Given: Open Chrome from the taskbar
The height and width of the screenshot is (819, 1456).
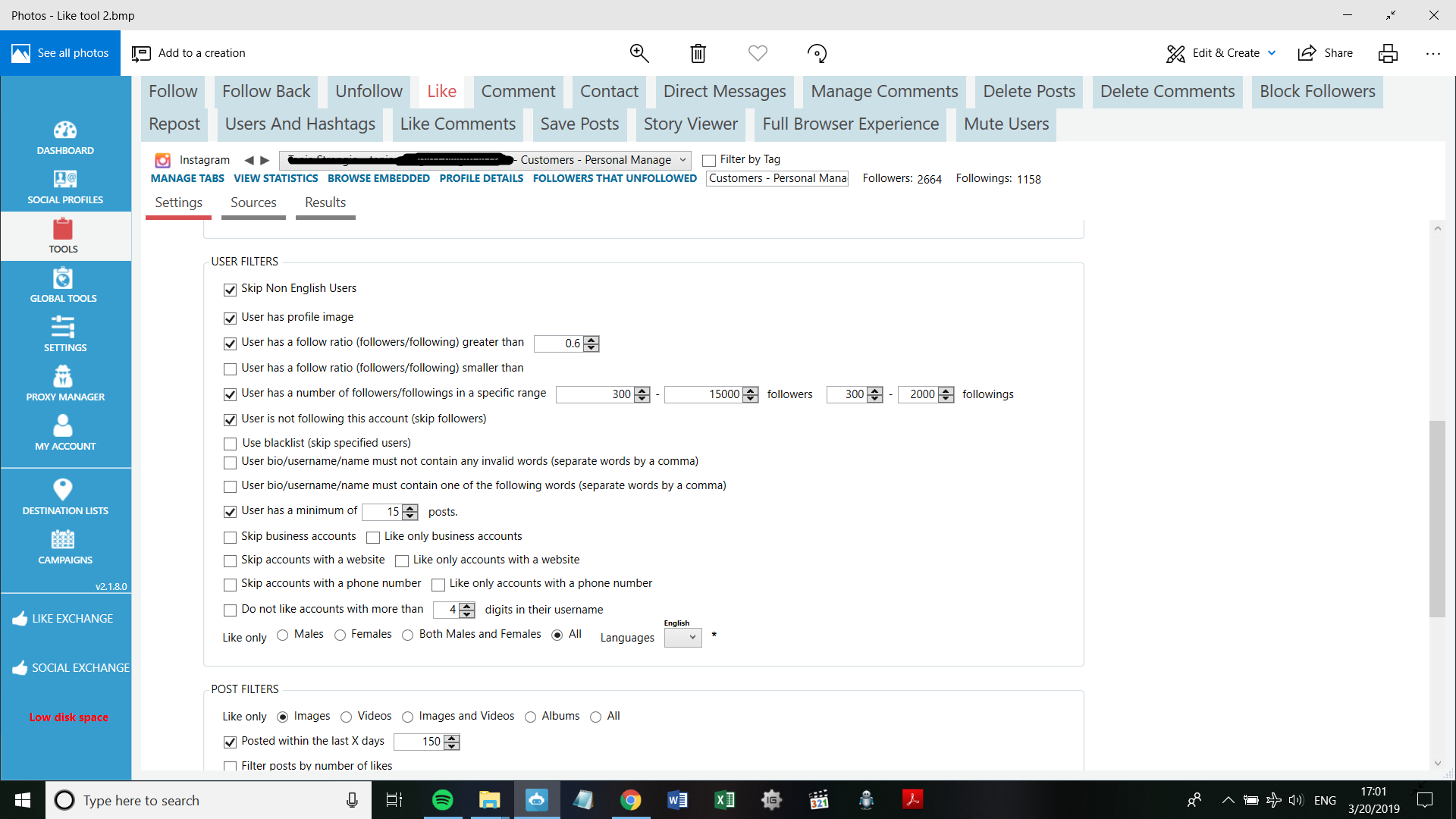Looking at the screenshot, I should coord(630,800).
